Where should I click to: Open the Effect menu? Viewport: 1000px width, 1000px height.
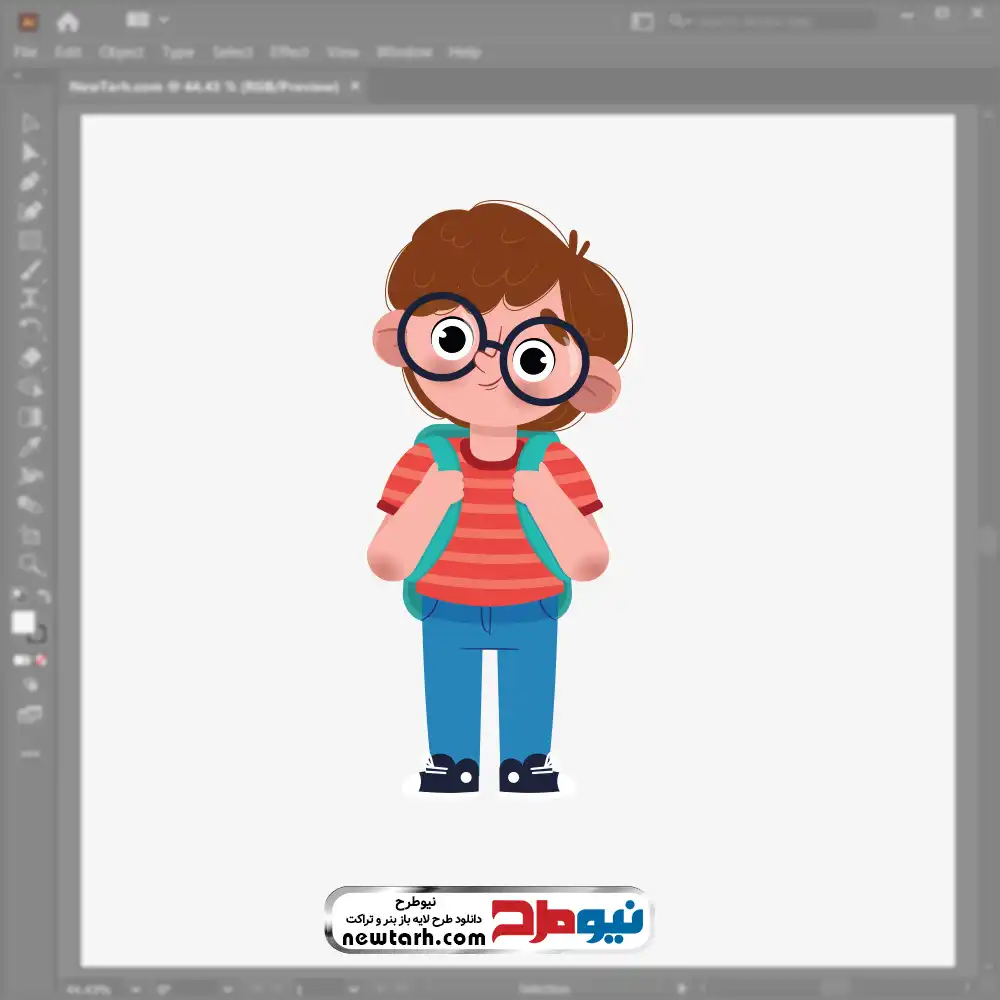[290, 52]
